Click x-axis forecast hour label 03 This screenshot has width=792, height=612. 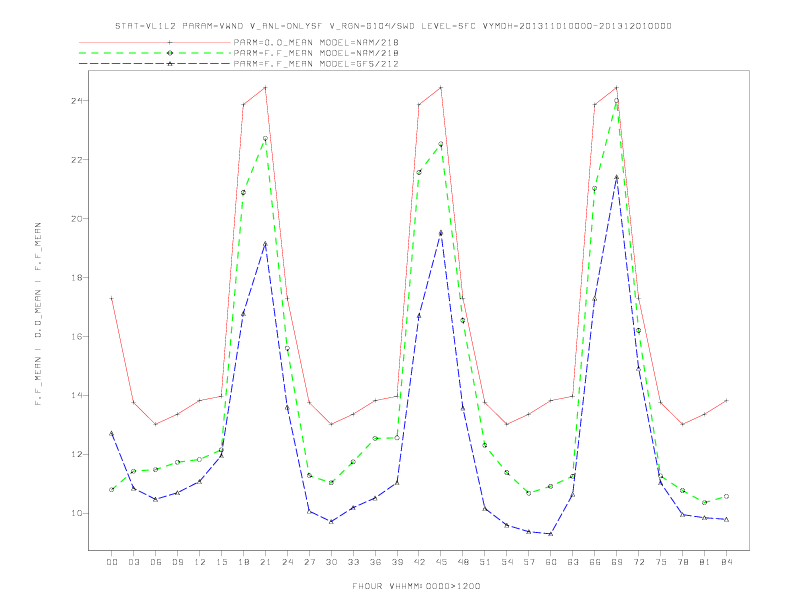pyautogui.click(x=134, y=562)
